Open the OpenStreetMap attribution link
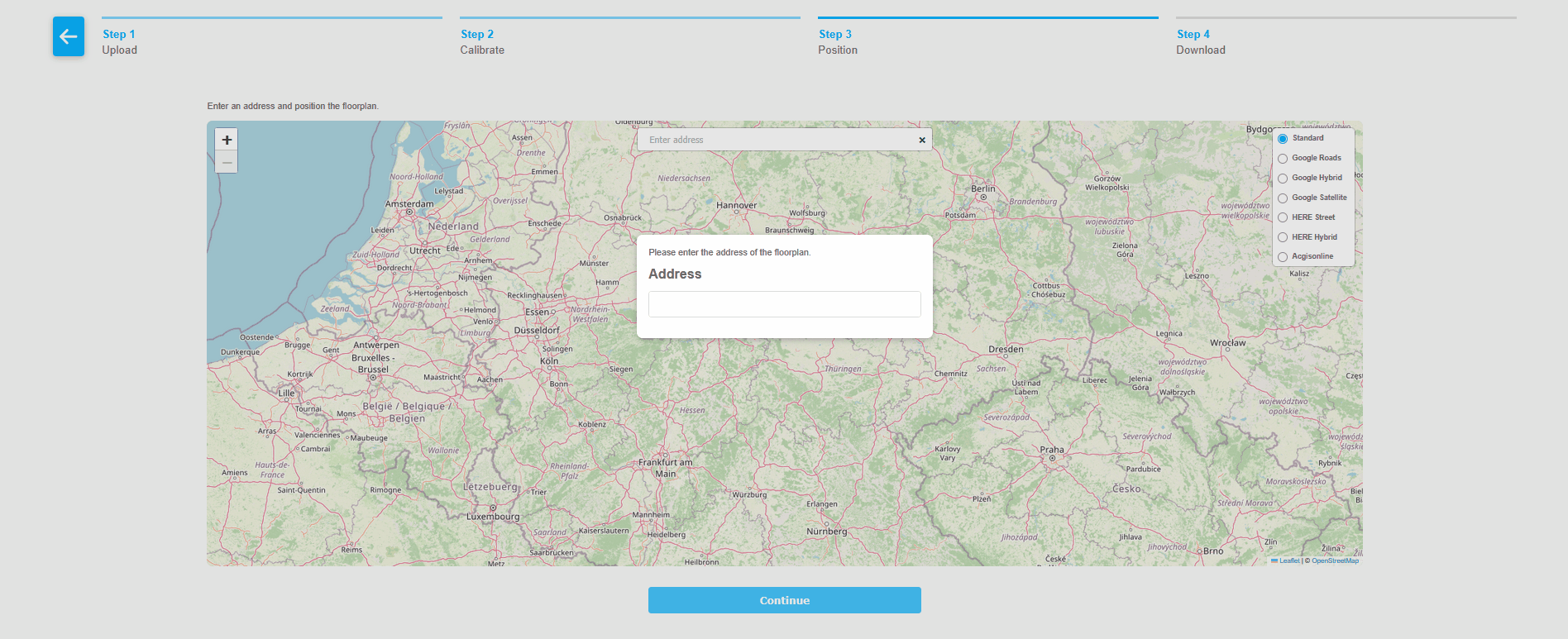 (x=1335, y=560)
